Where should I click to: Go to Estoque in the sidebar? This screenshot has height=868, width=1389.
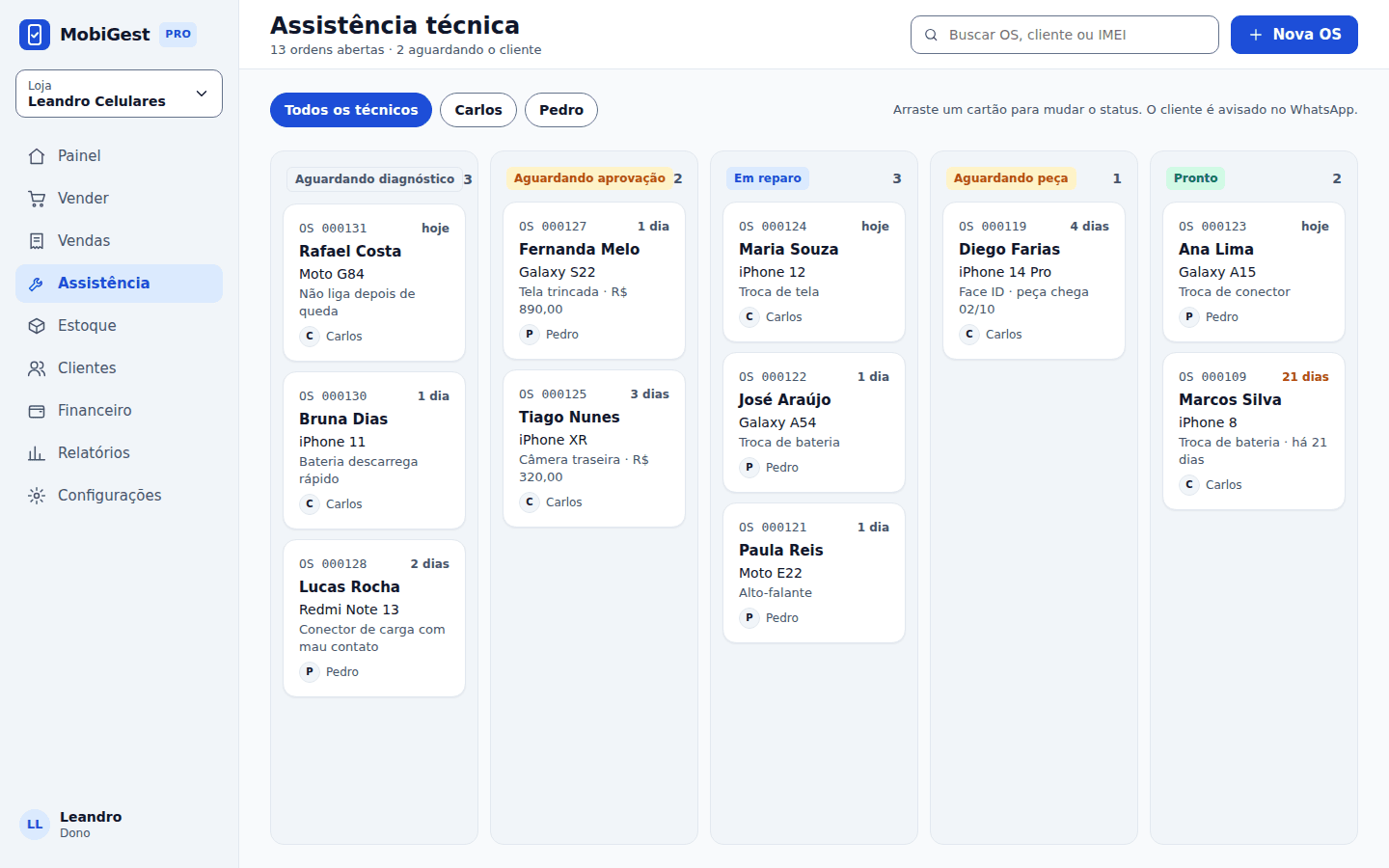119,326
